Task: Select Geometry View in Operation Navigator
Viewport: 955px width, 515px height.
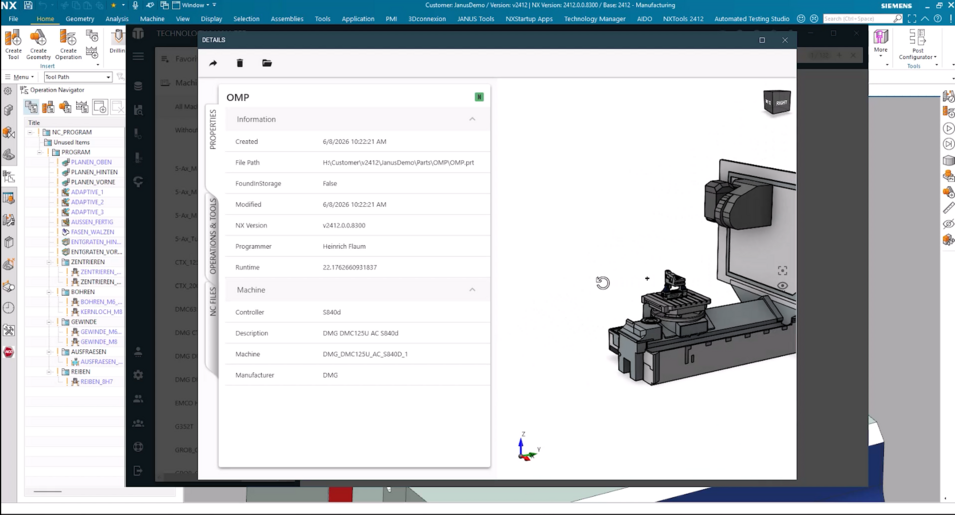Action: pyautogui.click(x=65, y=108)
